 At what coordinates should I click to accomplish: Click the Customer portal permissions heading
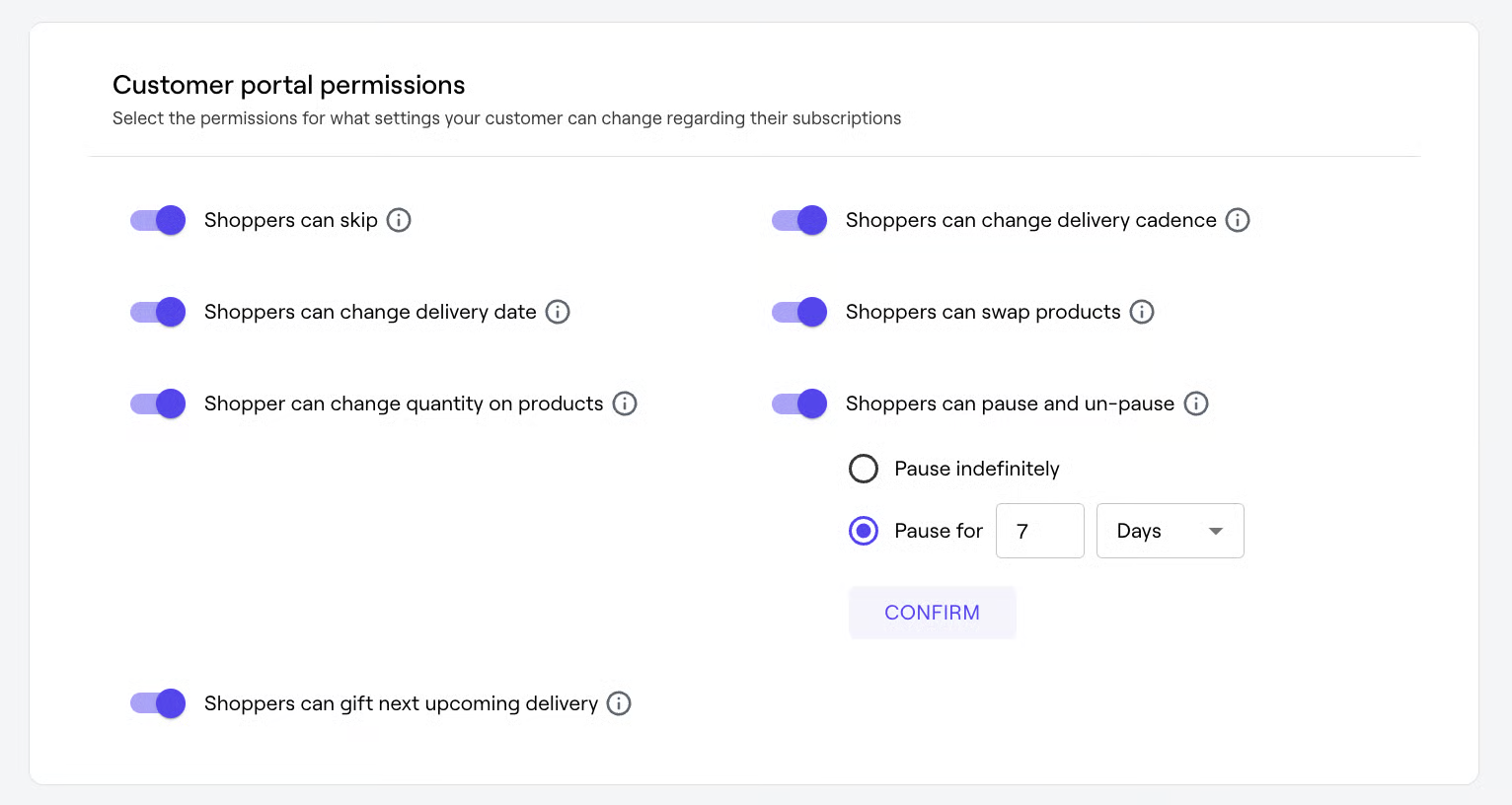tap(288, 85)
